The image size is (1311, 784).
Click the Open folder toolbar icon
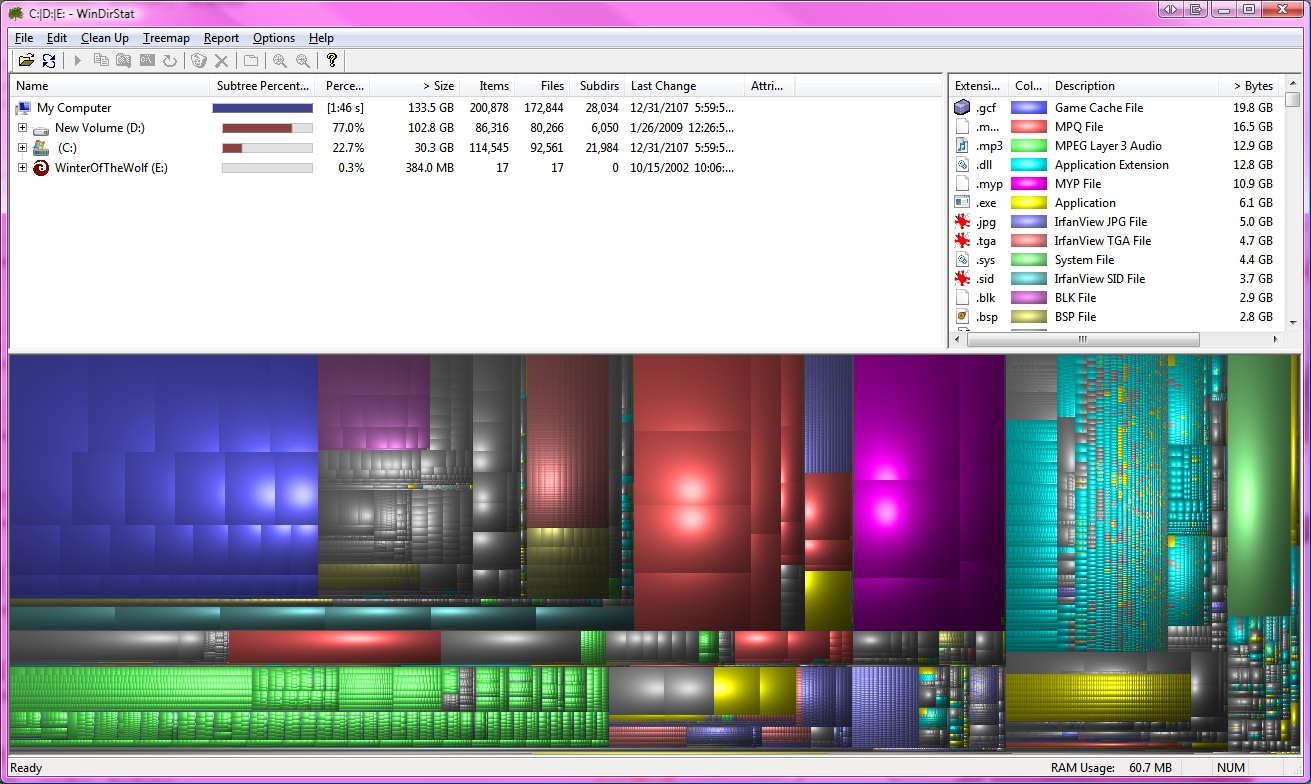[26, 61]
